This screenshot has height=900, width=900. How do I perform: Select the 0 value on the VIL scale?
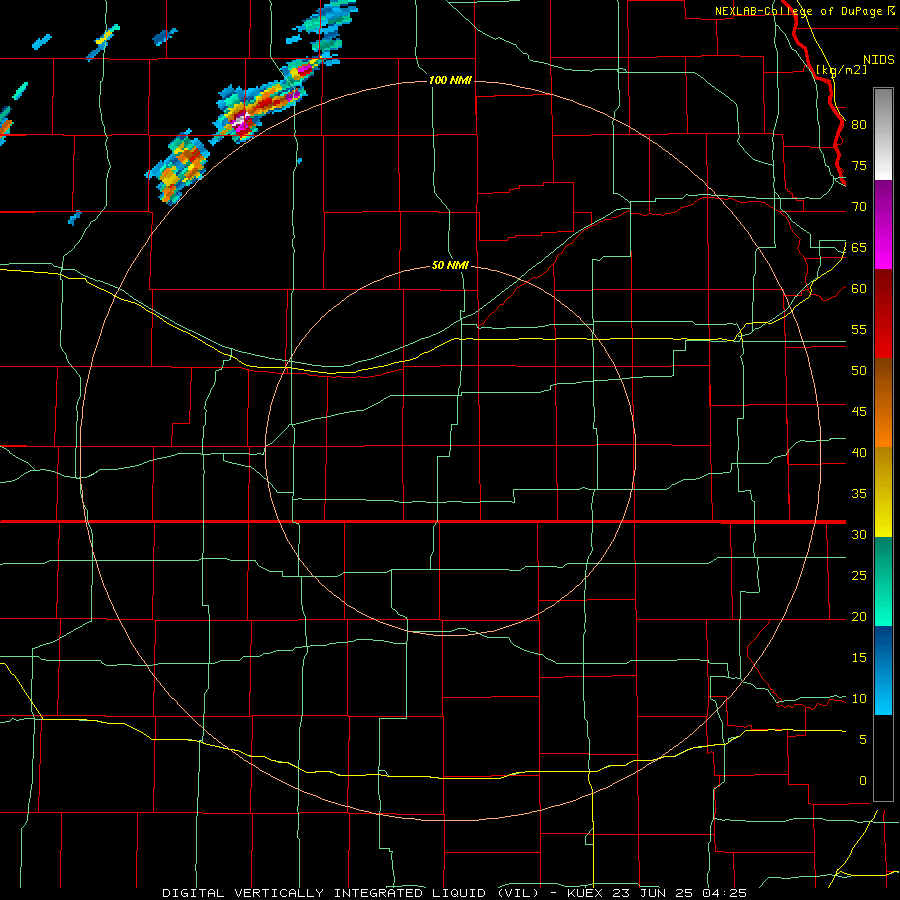(x=863, y=781)
